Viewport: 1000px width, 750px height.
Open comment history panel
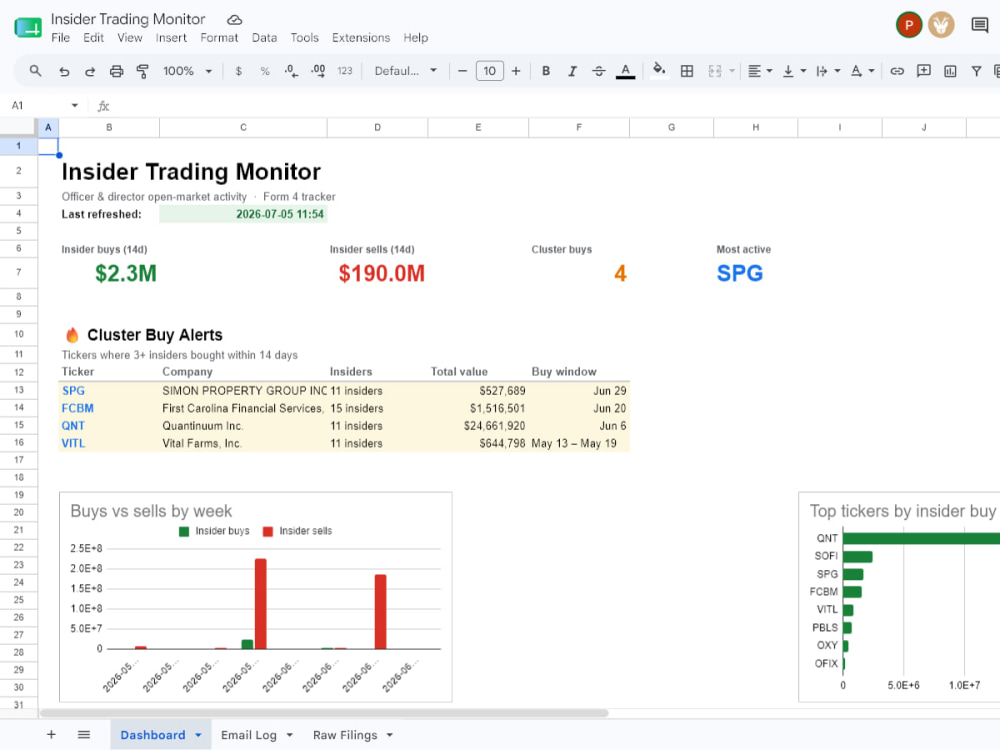[980, 26]
